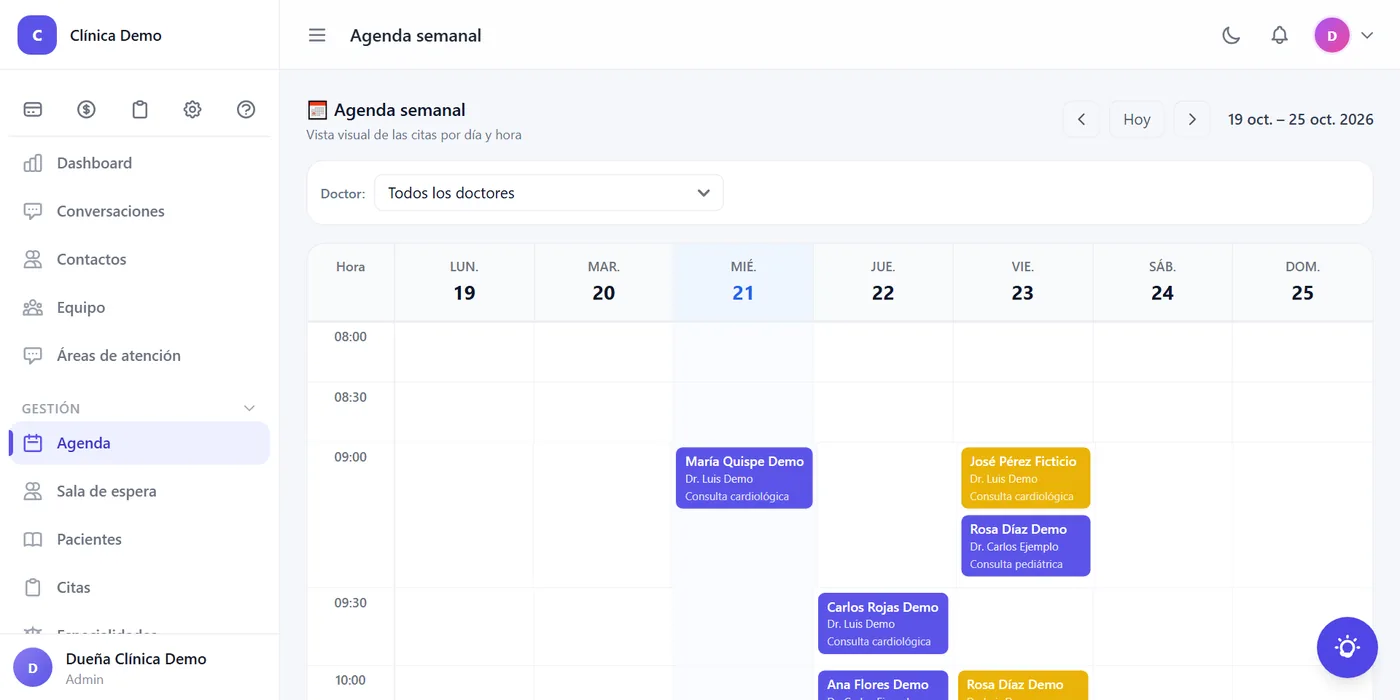This screenshot has width=1400, height=700.
Task: Open Conversaciones in the sidebar
Action: click(140, 211)
